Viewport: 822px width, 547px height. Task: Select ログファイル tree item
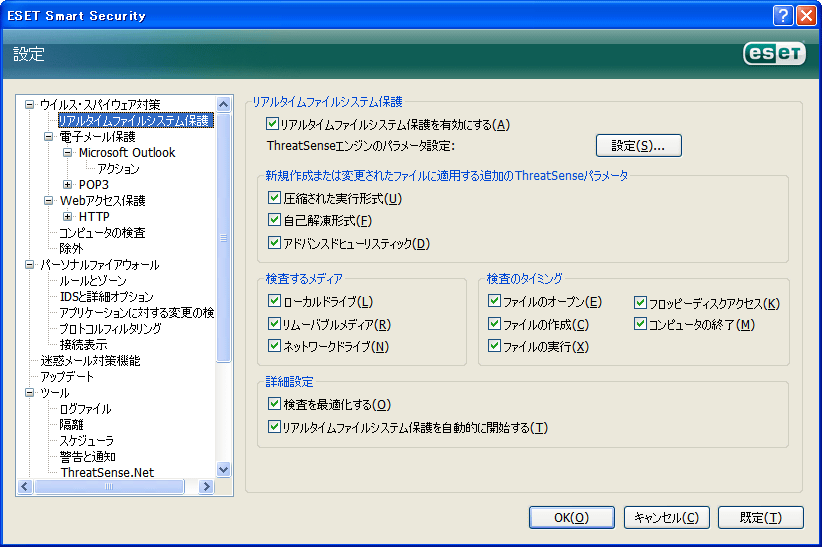point(85,409)
